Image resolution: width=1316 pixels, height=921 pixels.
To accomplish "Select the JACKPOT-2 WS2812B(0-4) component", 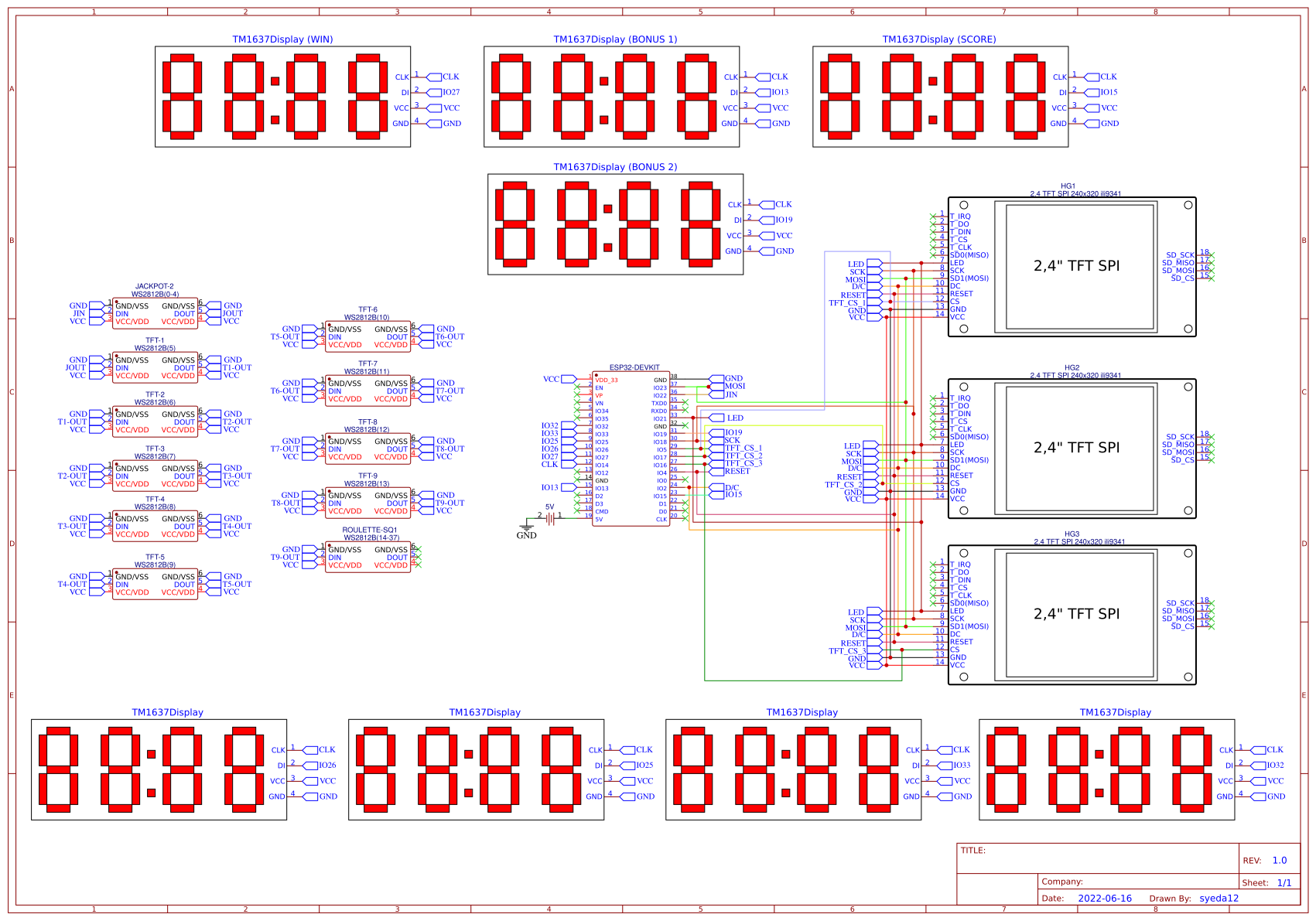I will point(155,313).
